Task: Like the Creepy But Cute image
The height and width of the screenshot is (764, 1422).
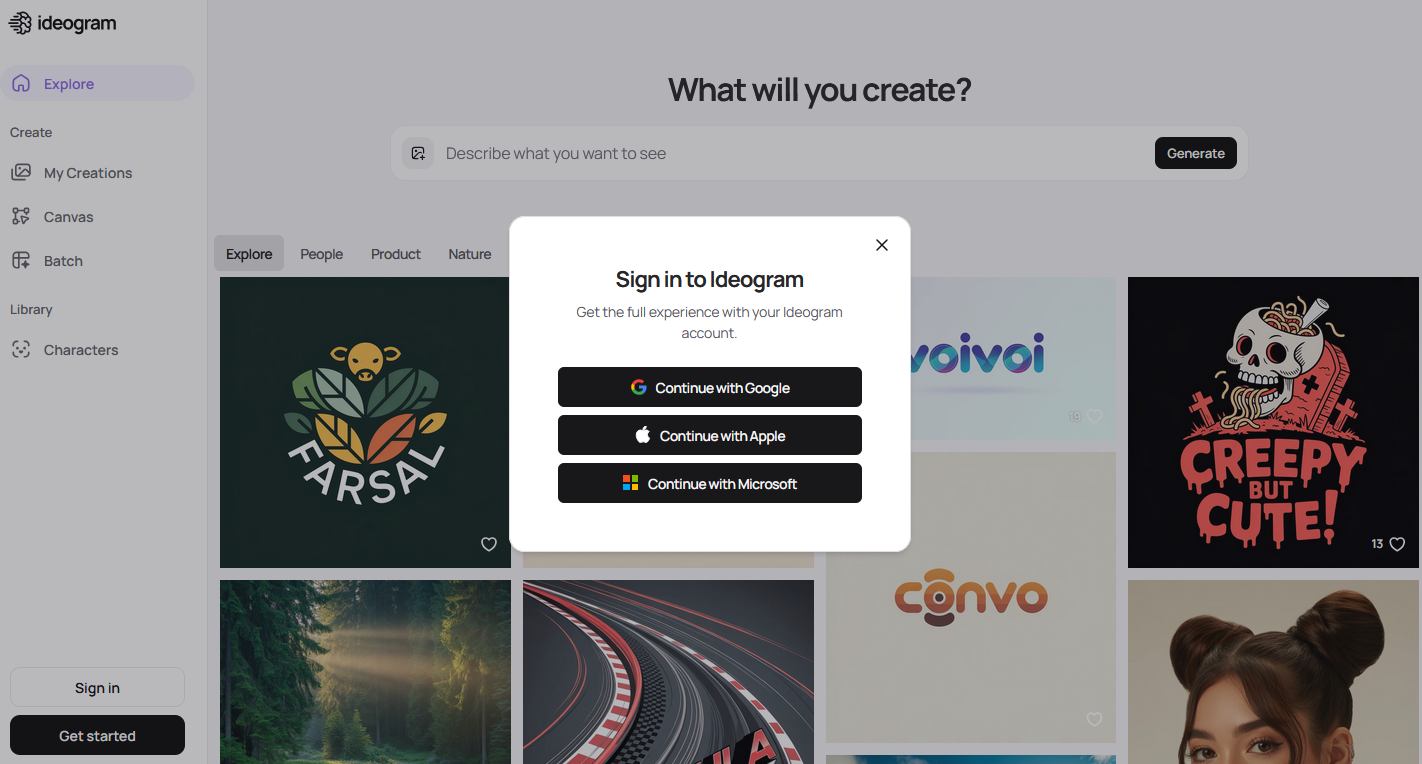Action: pyautogui.click(x=1397, y=544)
